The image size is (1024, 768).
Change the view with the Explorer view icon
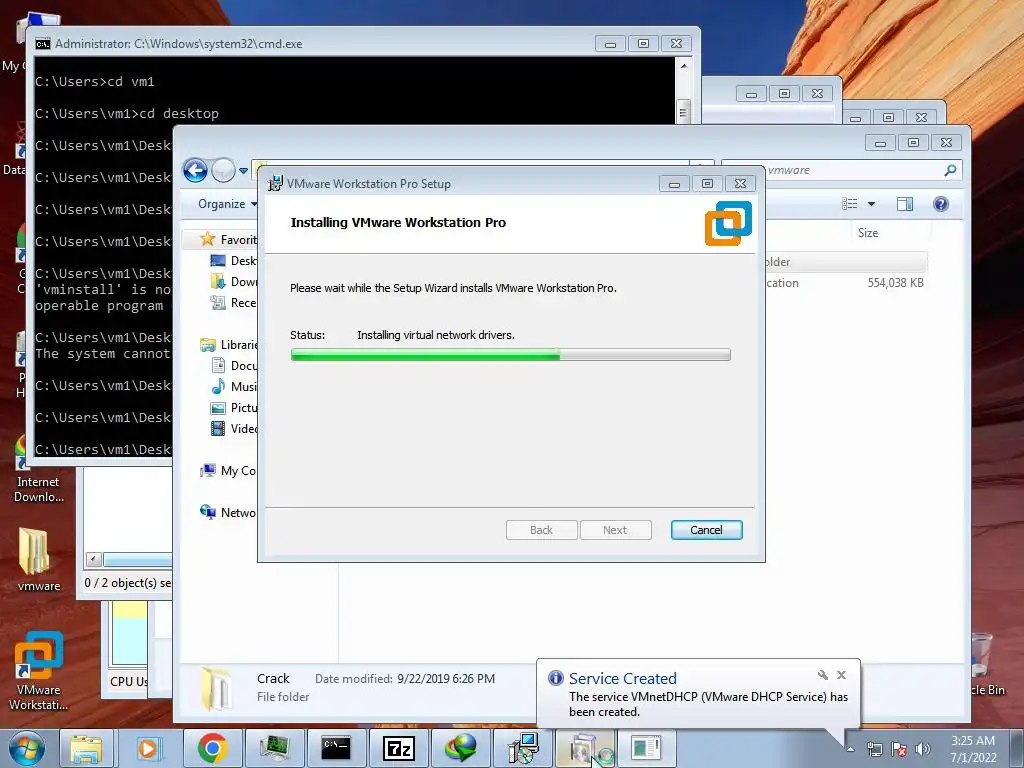pos(850,204)
